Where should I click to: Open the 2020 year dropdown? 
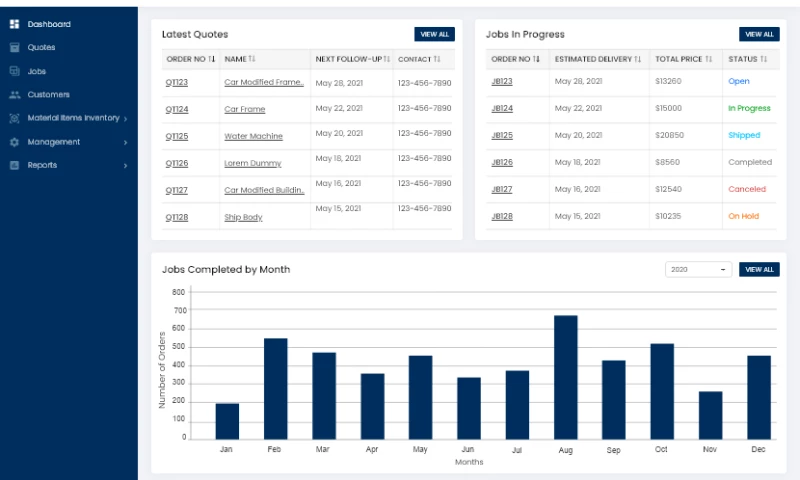[x=698, y=269]
